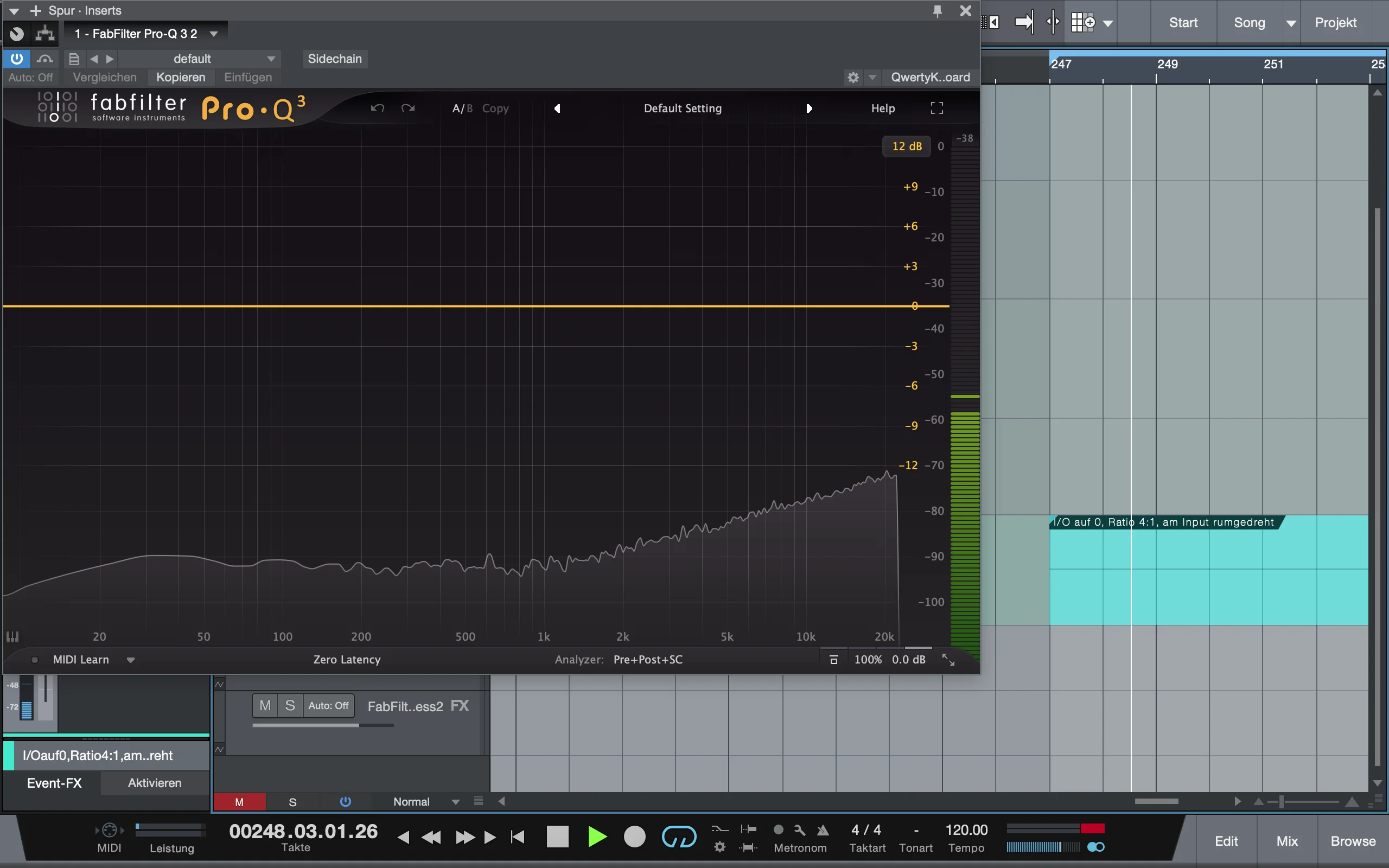Click the plugin window resize arrows icon

pos(948,660)
